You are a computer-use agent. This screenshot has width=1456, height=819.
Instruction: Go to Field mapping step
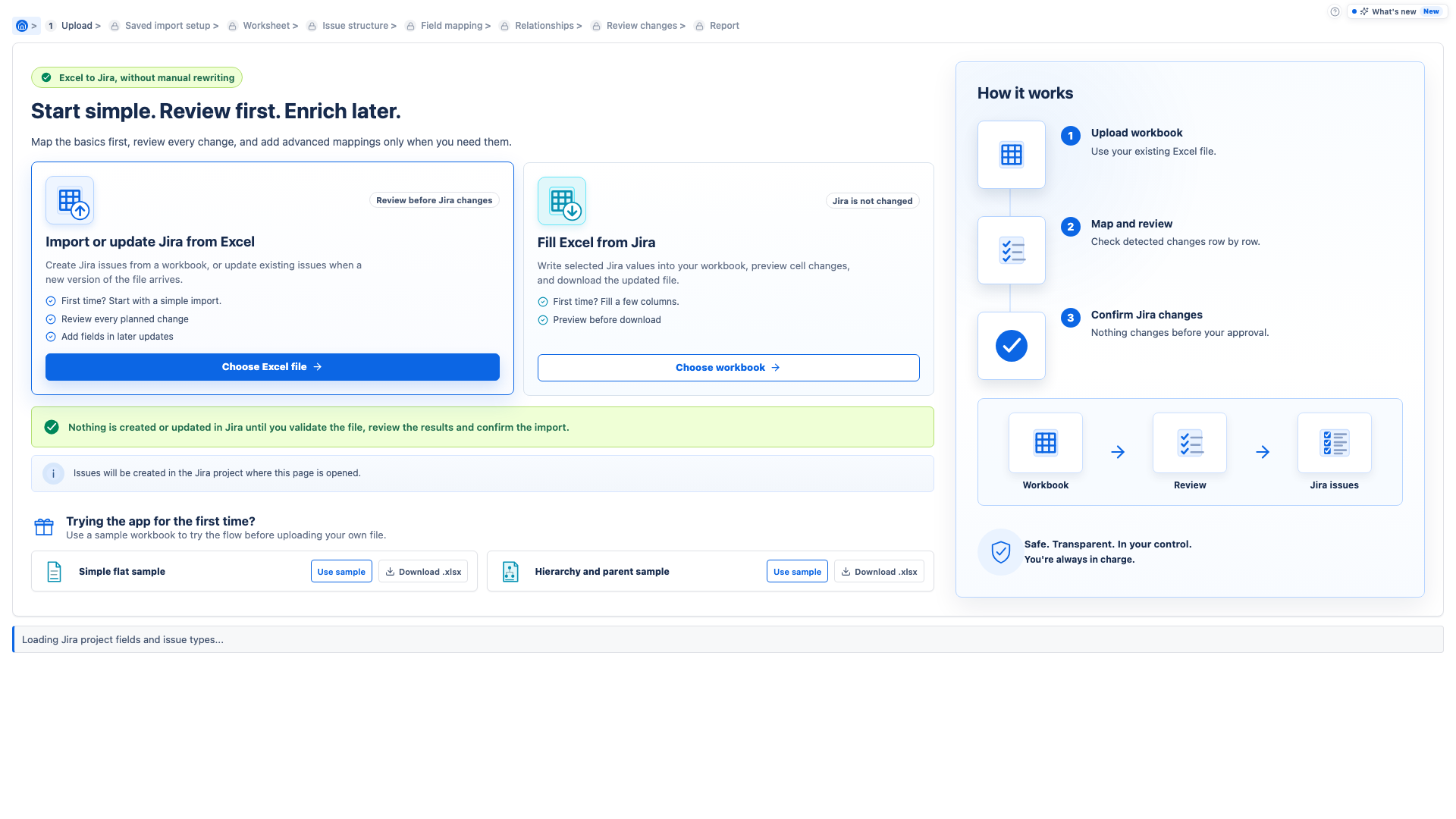448,26
